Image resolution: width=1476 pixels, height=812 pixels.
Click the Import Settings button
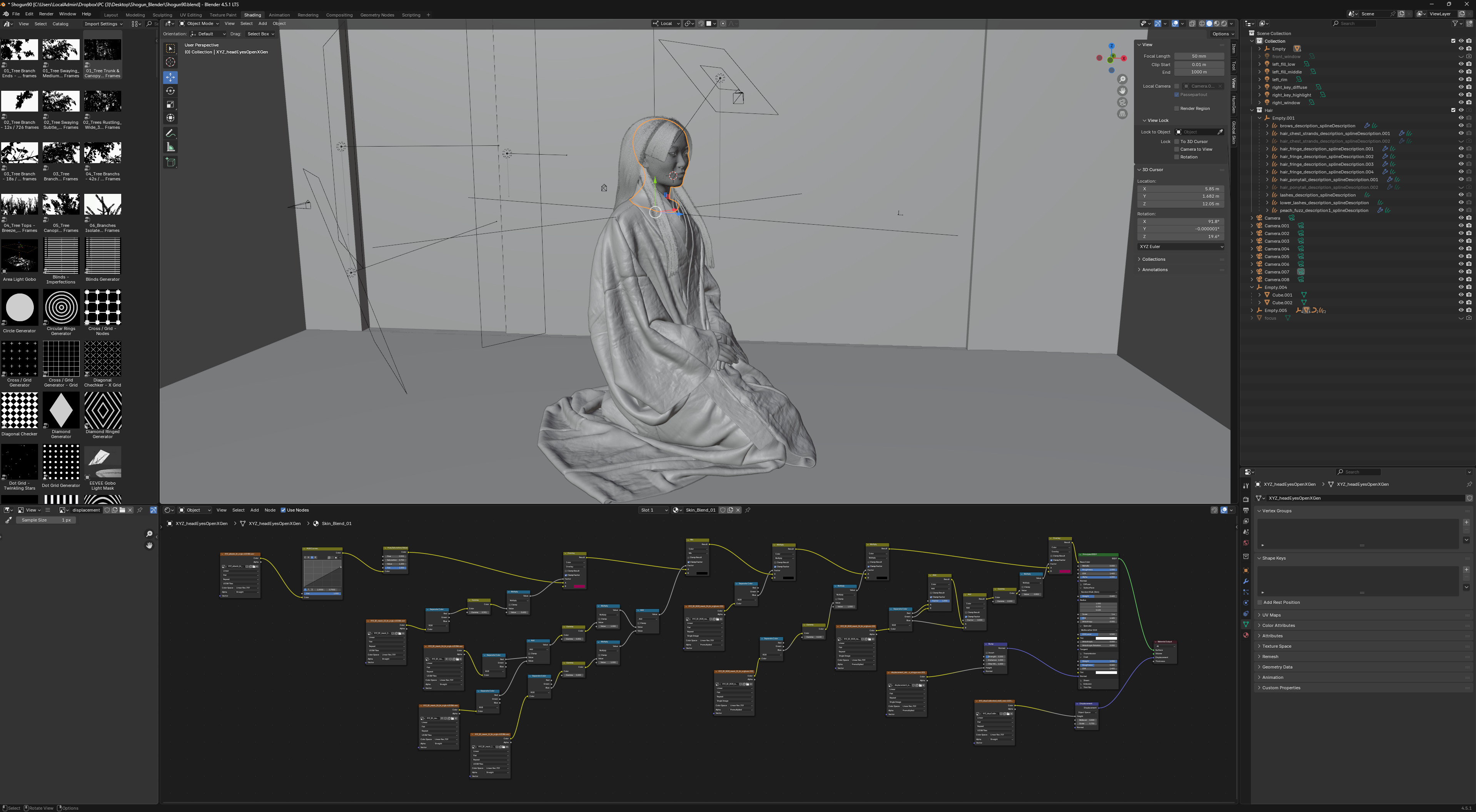(103, 24)
